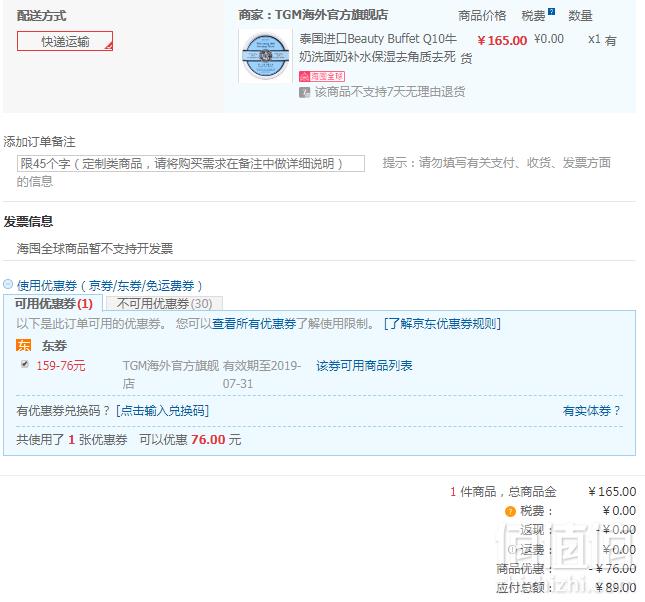This screenshot has width=645, height=602.
Task: Collapse the 使用优惠券 section toggle icon
Action: 8,284
